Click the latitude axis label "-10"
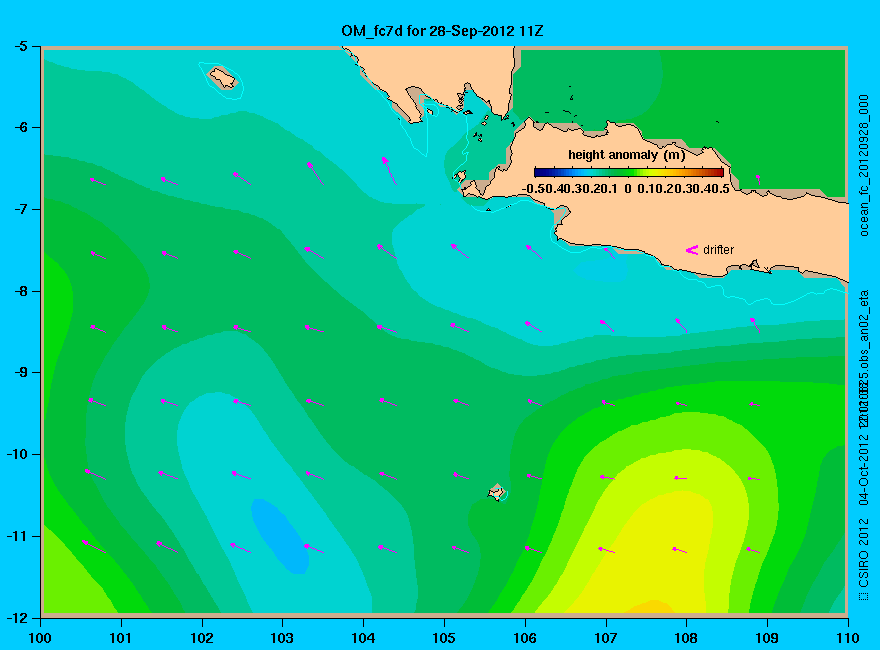 [x=17, y=454]
